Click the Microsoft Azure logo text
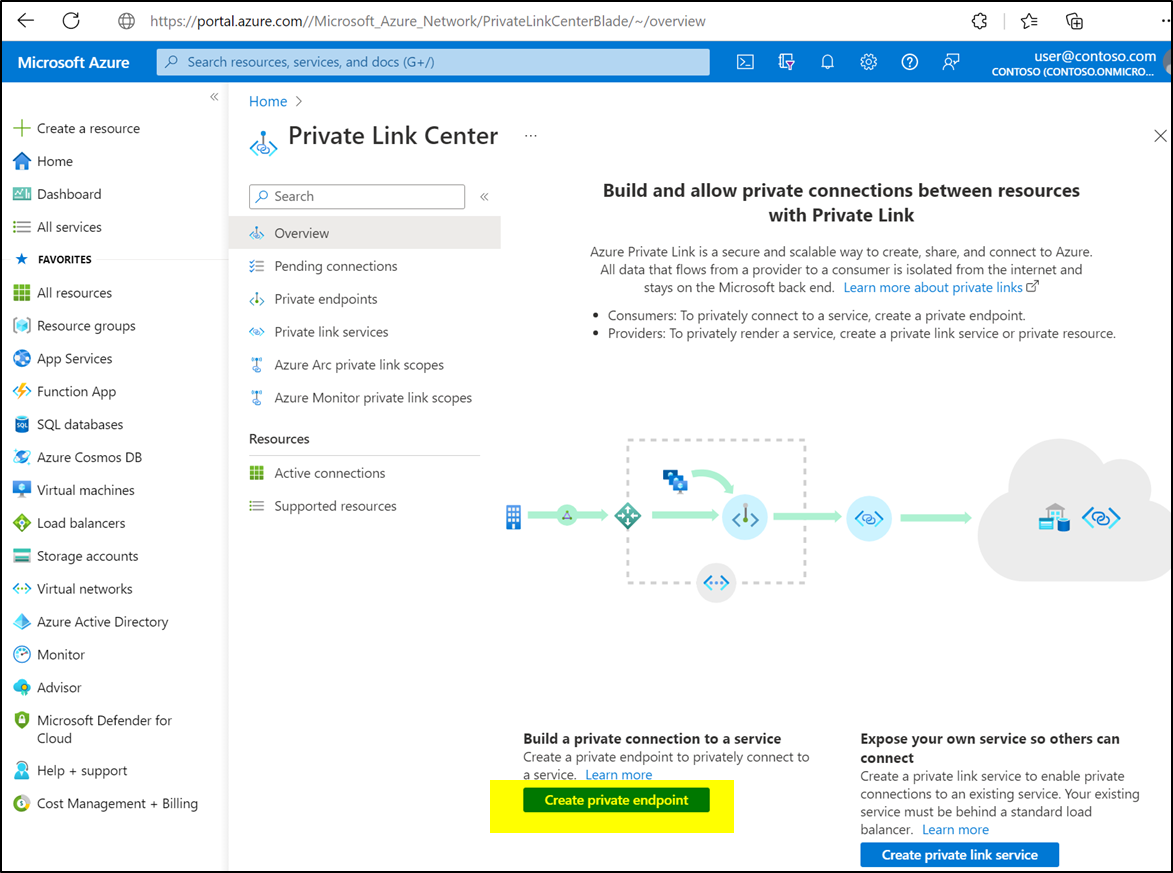This screenshot has height=873, width=1173. coord(73,62)
